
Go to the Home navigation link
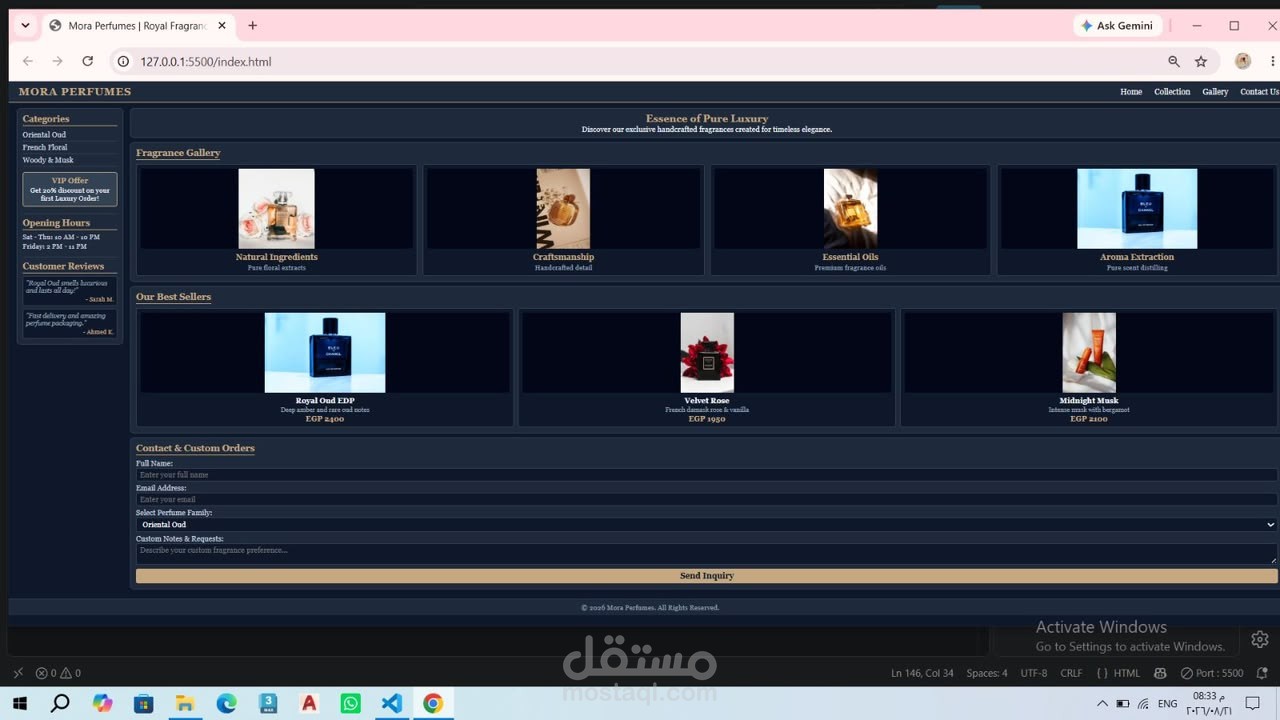(1131, 92)
